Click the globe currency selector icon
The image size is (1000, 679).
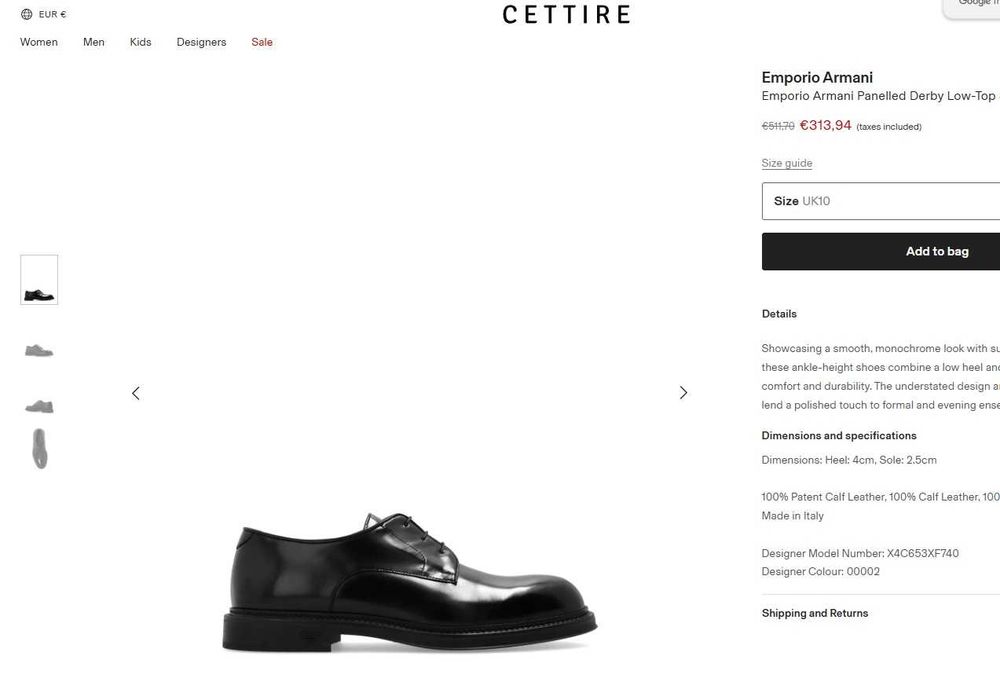tap(27, 14)
